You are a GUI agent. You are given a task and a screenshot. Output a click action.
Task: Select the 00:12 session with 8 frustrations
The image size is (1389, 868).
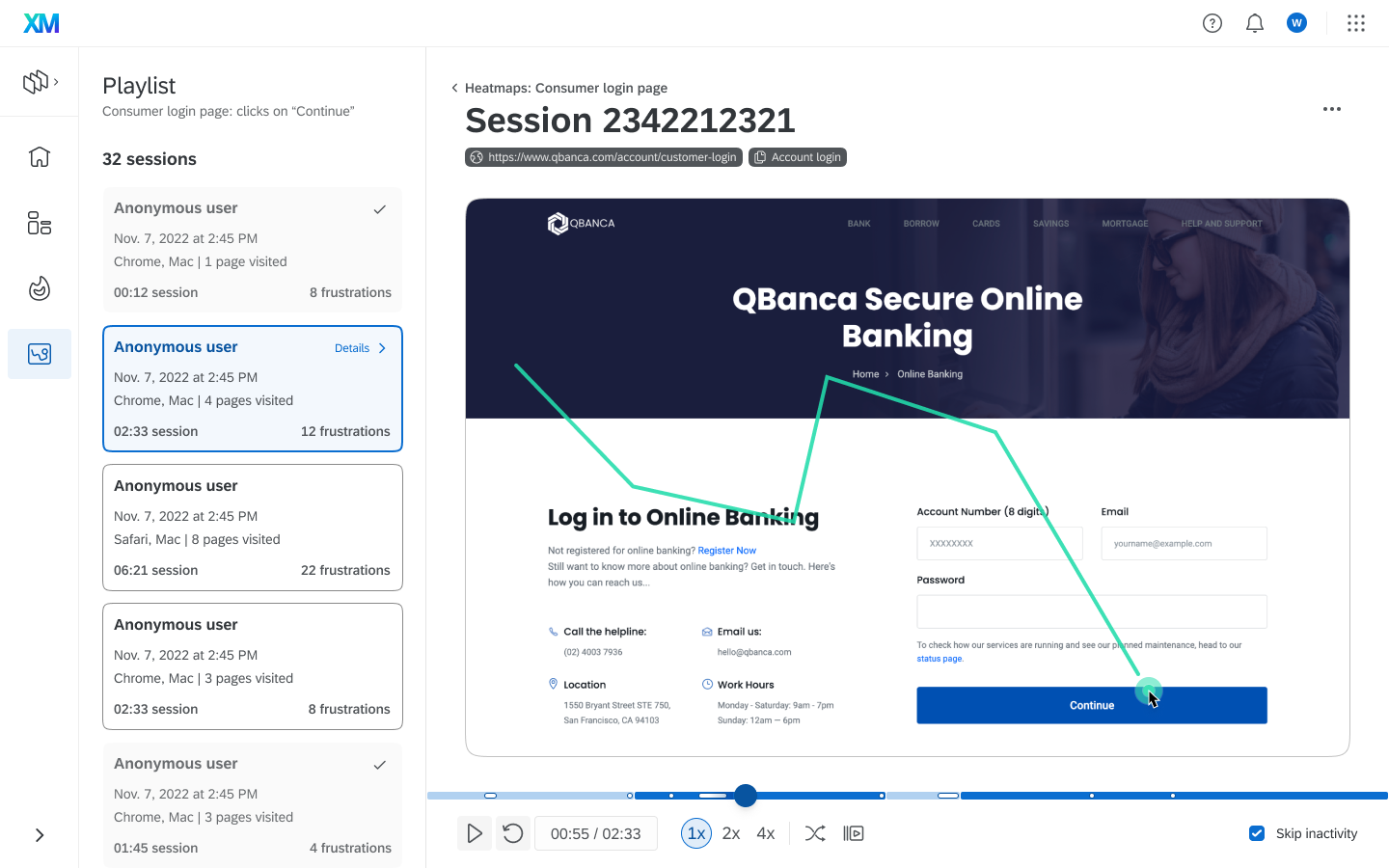[x=253, y=250]
